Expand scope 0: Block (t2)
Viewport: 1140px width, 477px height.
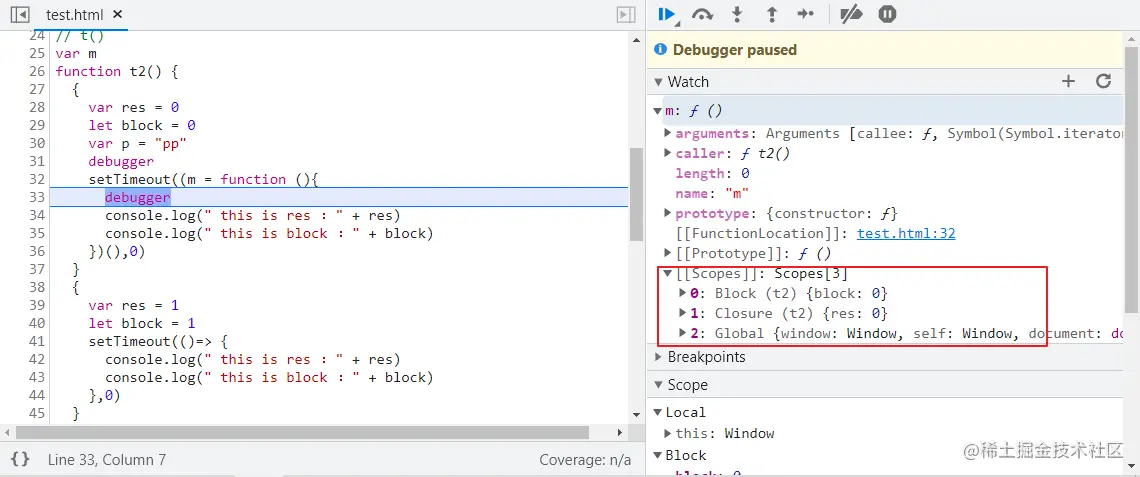tap(683, 293)
